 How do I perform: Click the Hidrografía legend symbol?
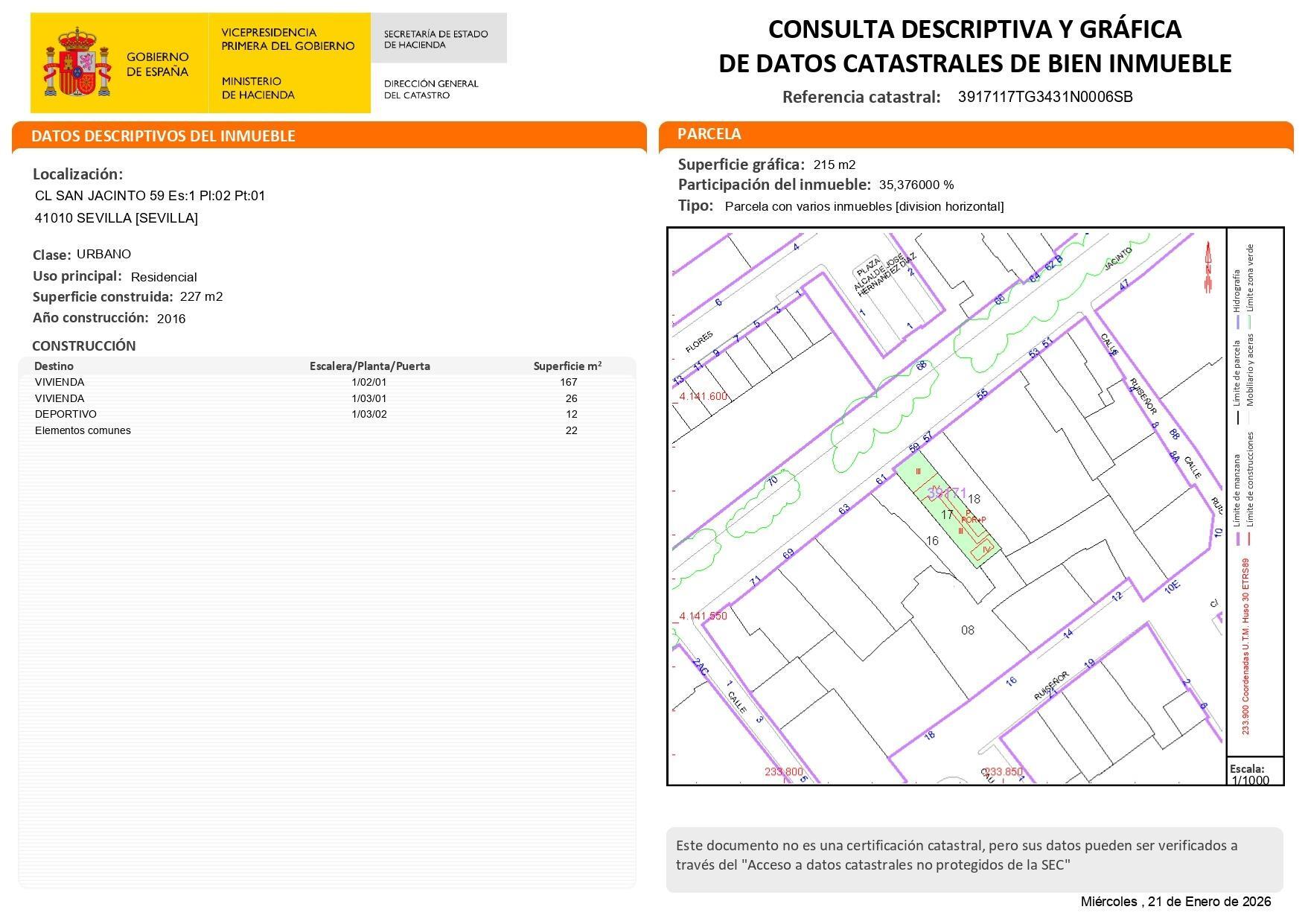[1237, 322]
